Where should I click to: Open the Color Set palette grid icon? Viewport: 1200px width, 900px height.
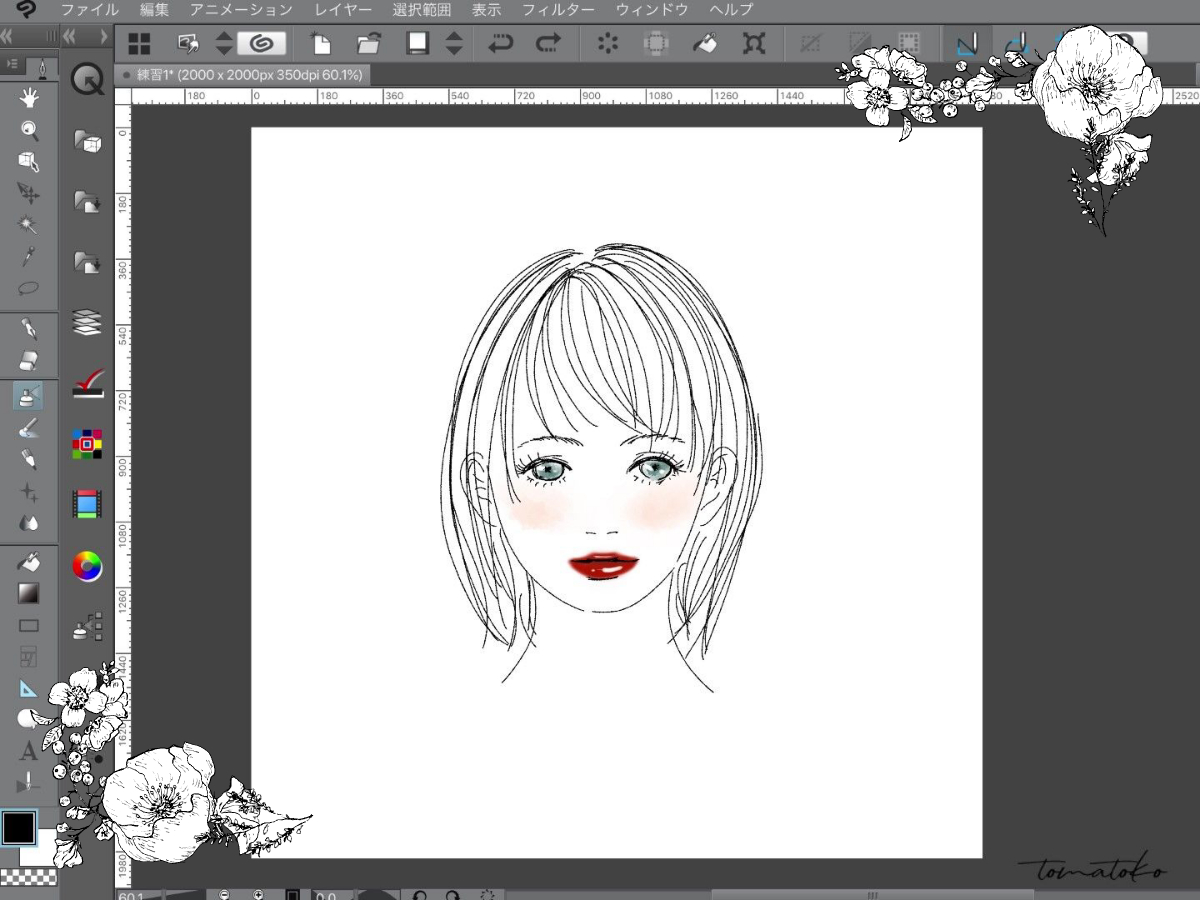pos(87,441)
